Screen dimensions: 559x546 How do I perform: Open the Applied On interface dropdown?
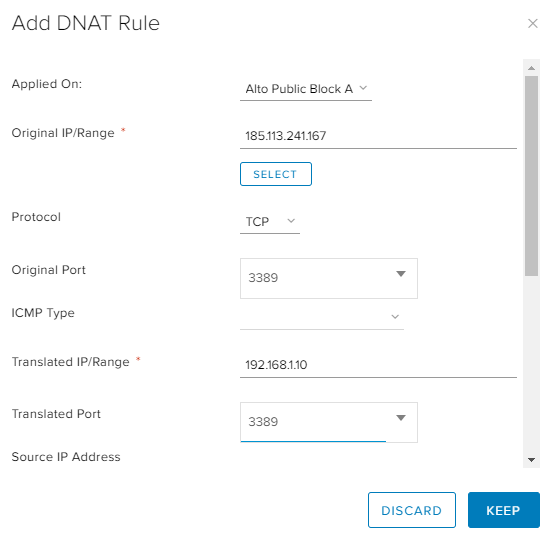306,89
